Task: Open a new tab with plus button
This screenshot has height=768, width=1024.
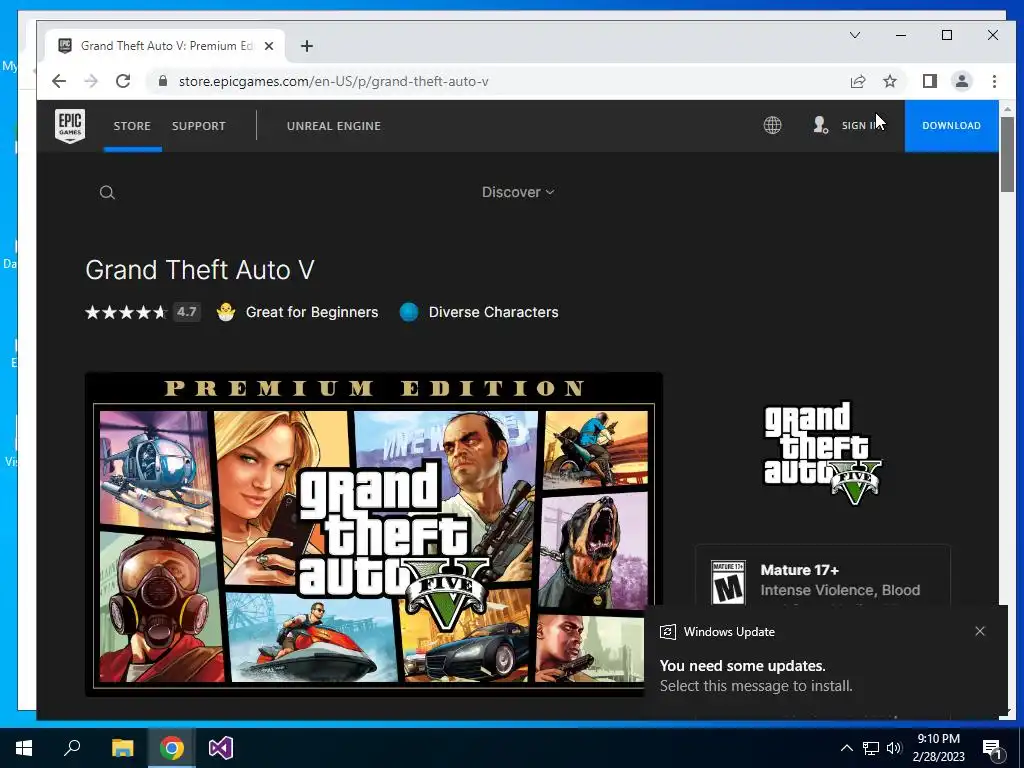Action: coord(307,46)
